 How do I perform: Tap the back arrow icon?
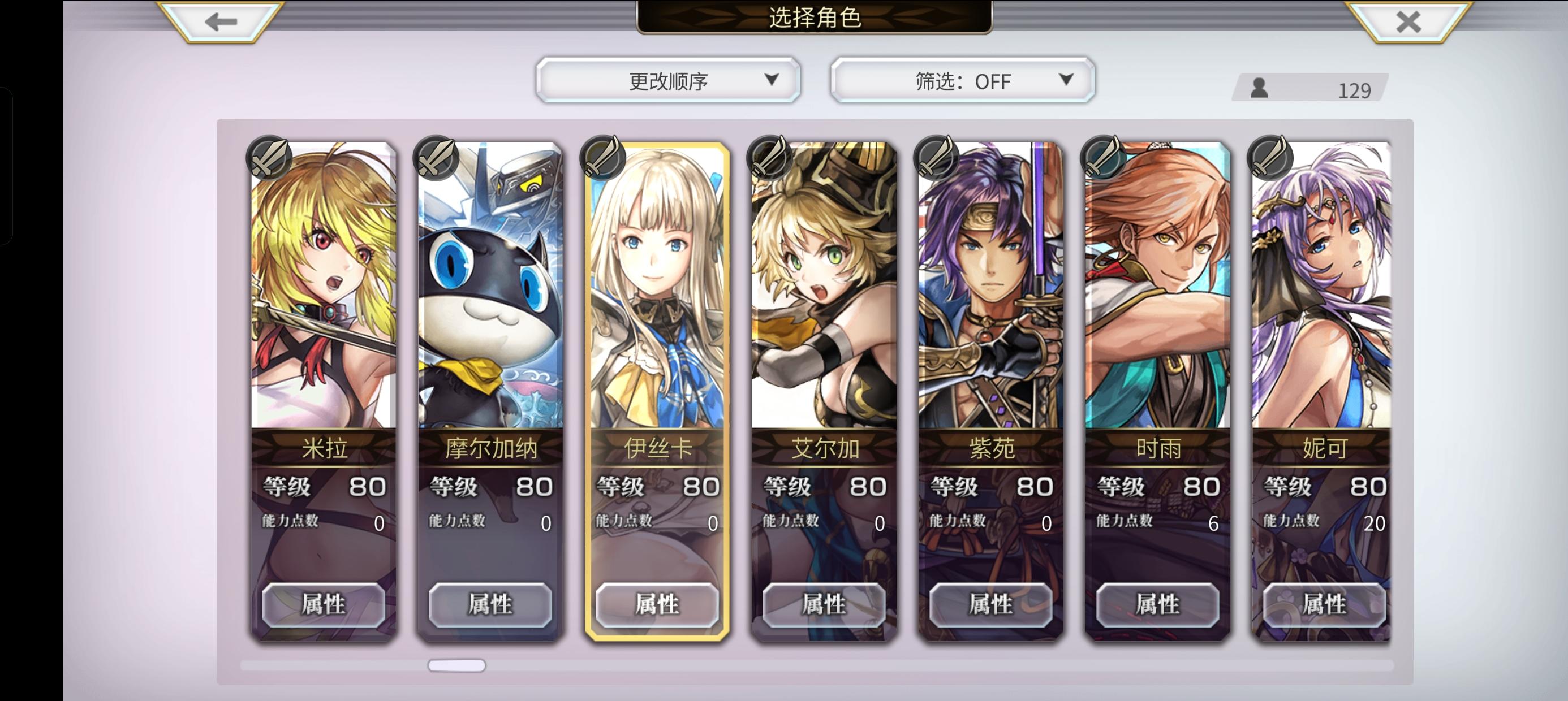221,22
